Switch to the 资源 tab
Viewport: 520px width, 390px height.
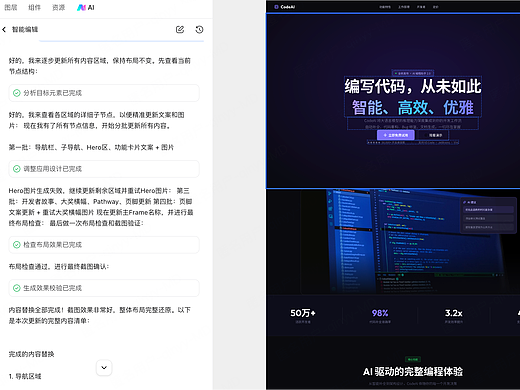59,7
